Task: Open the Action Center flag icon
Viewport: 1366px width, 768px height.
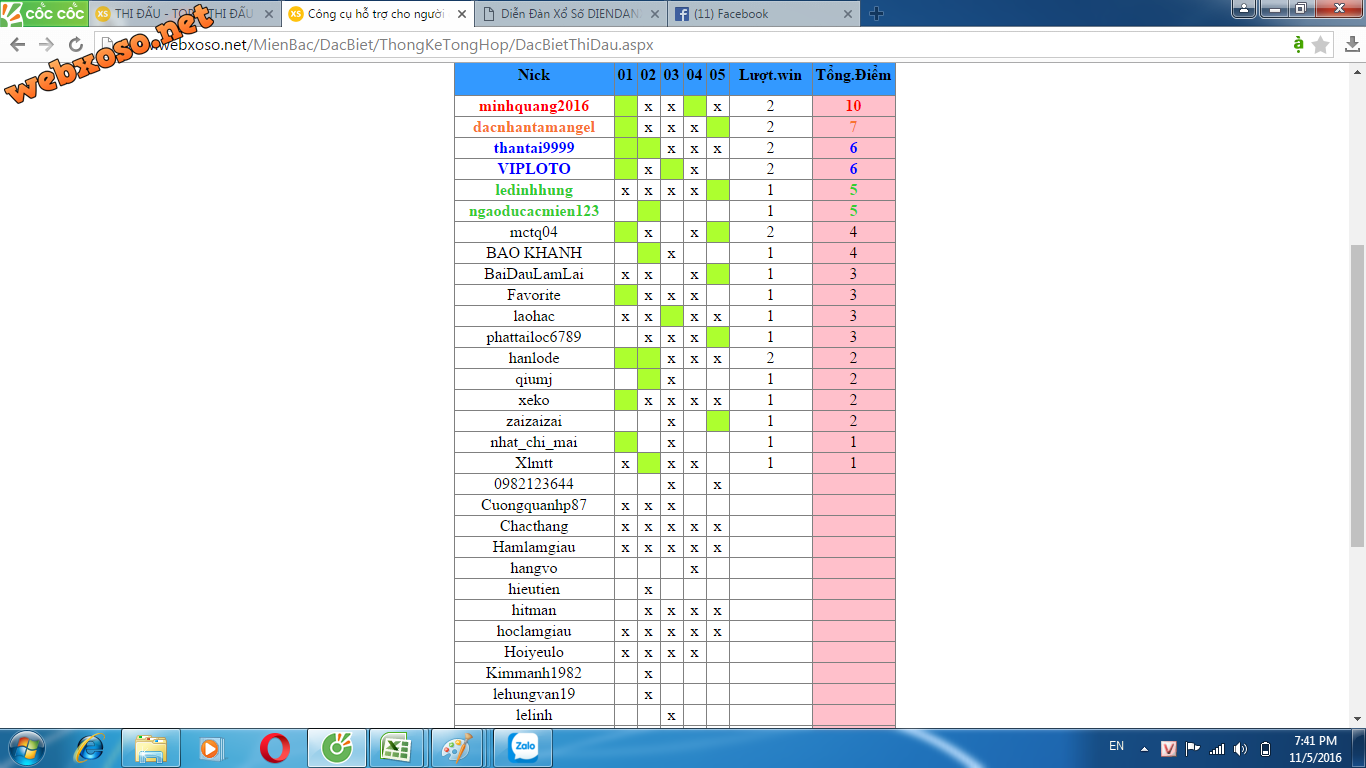Action: point(1192,748)
